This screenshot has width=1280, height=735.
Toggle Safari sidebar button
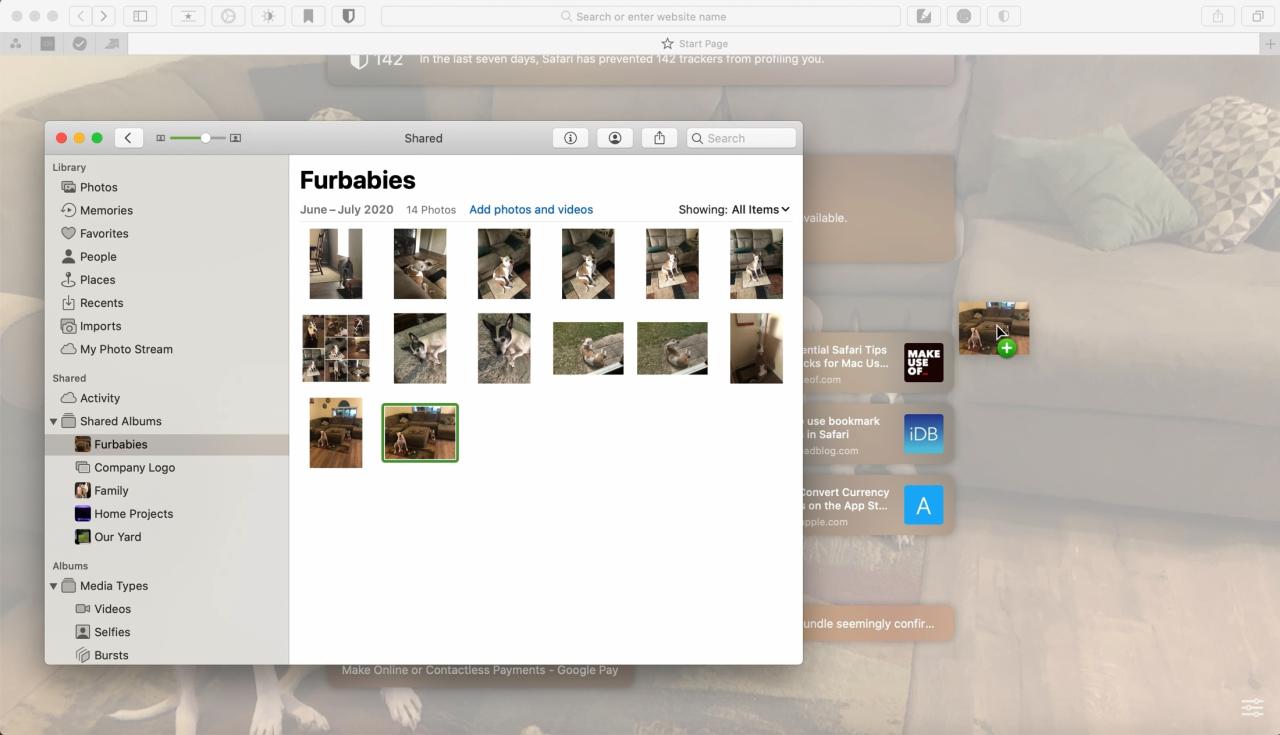[140, 16]
